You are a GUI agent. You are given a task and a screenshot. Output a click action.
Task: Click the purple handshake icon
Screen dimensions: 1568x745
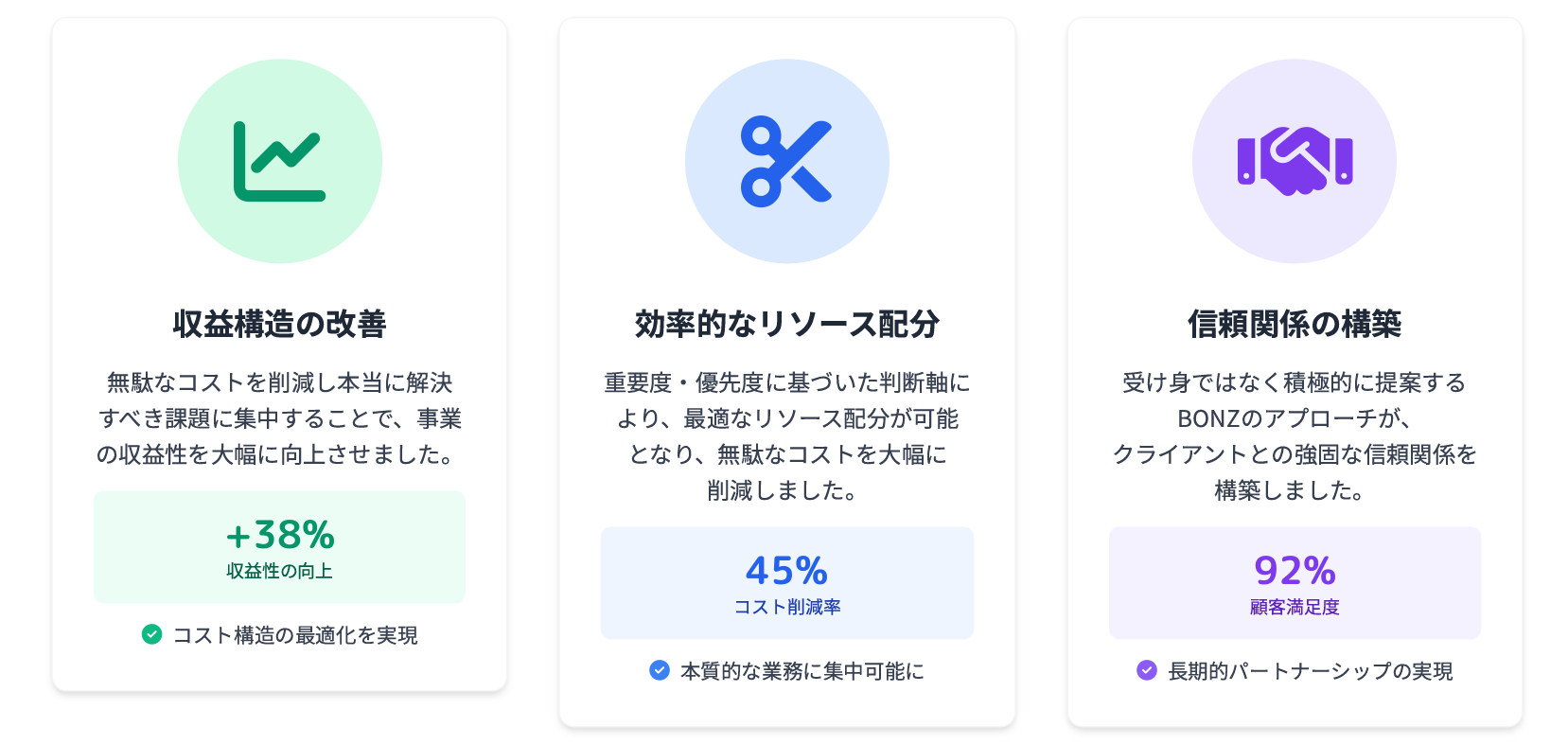coord(1294,162)
